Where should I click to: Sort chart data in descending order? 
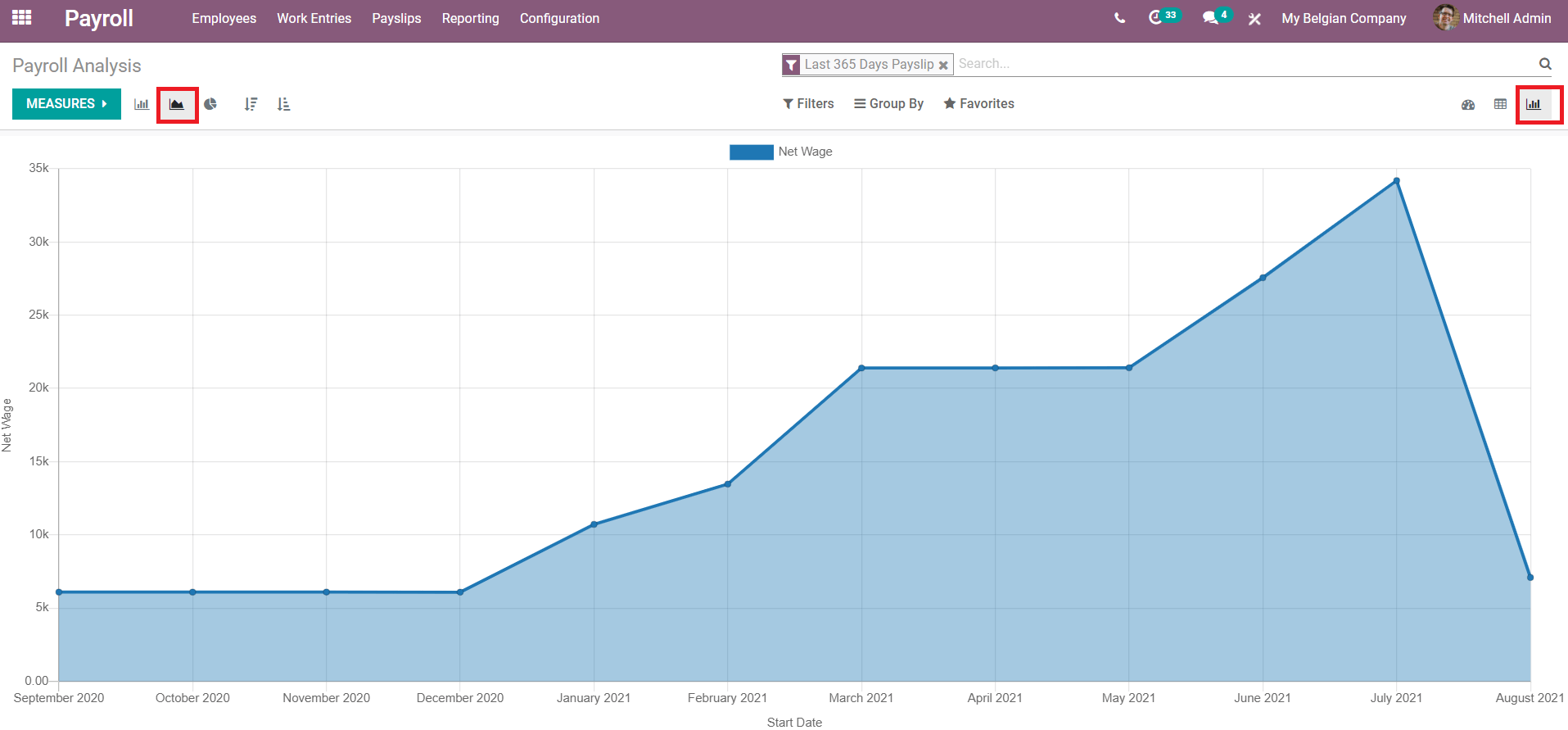pyautogui.click(x=251, y=104)
